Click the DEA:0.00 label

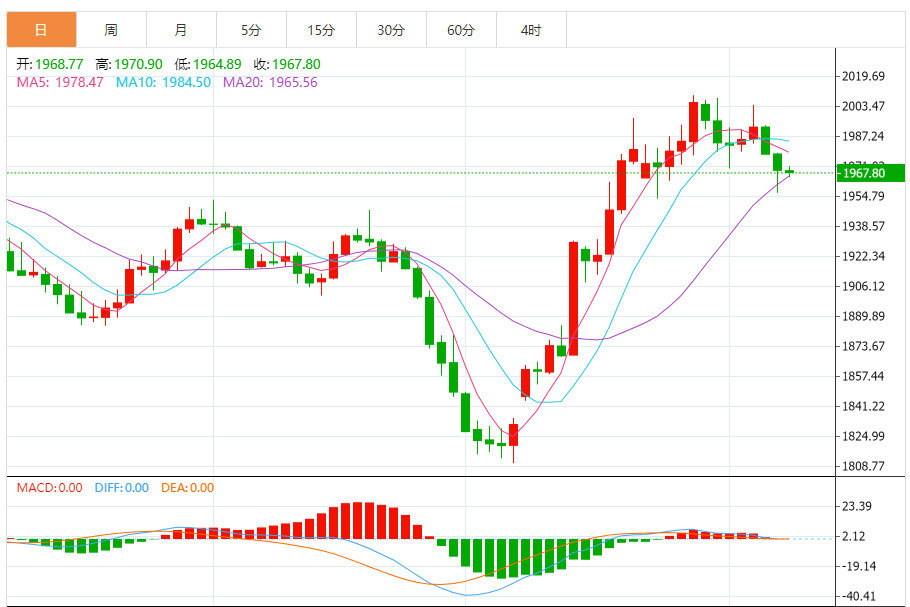click(187, 487)
